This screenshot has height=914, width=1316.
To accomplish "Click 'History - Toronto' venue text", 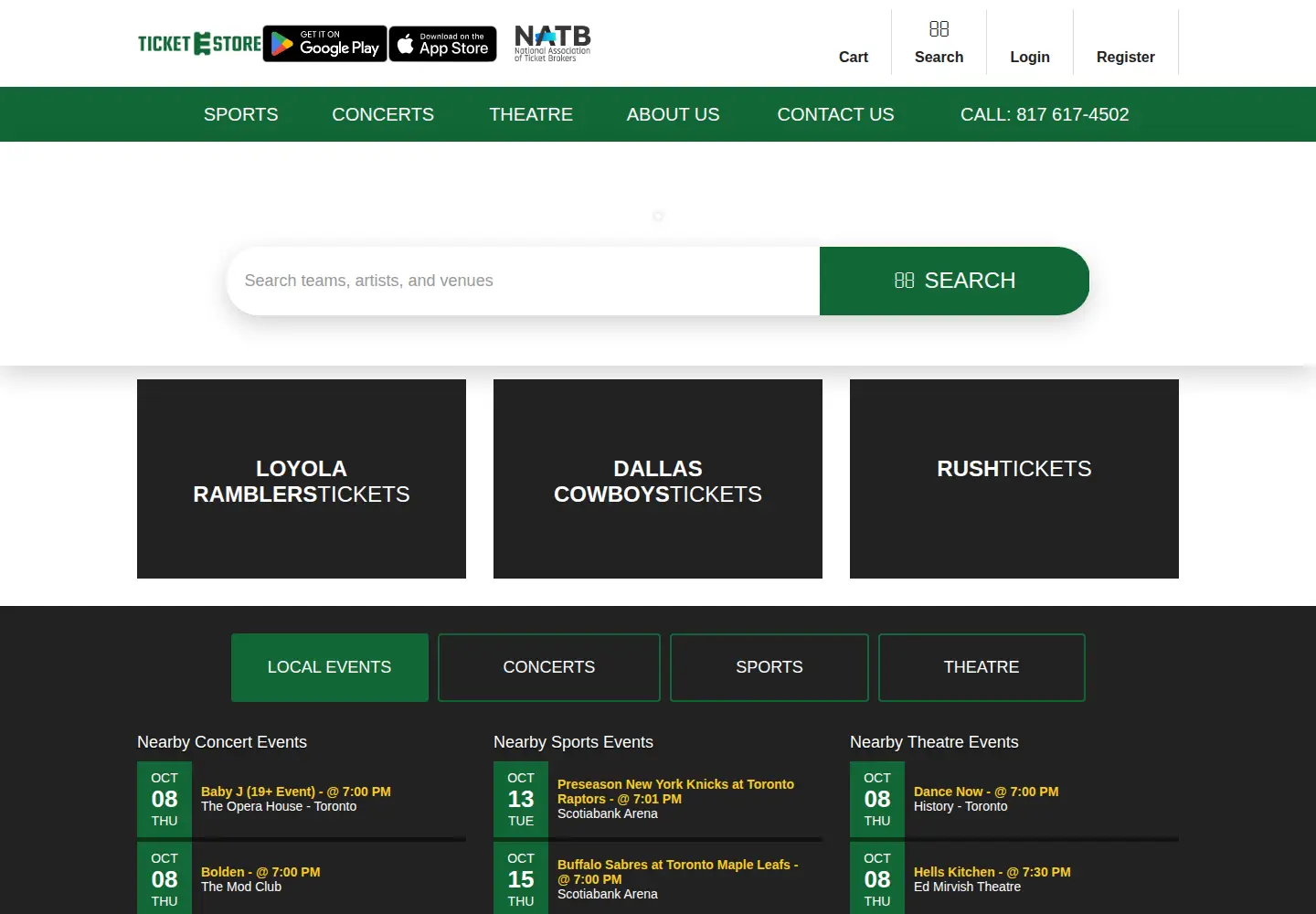I will click(960, 806).
